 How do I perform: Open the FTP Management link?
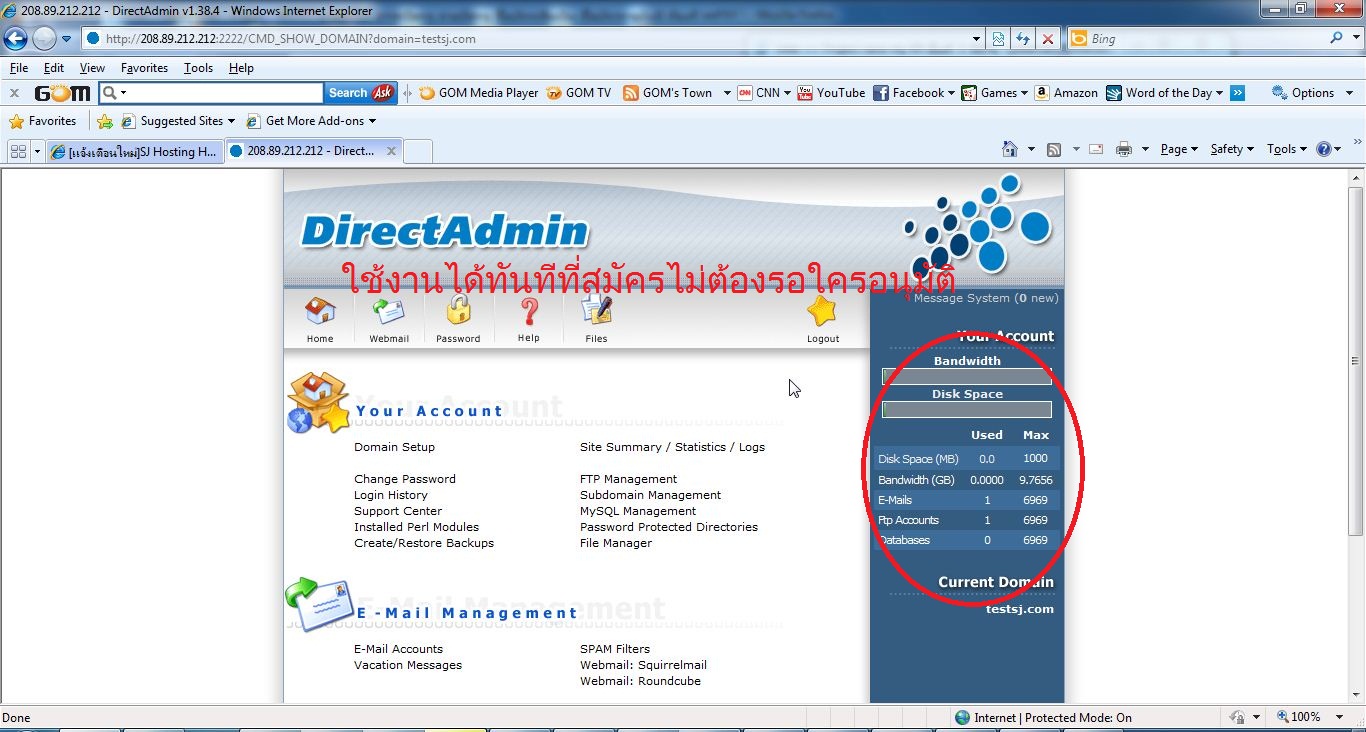tap(628, 479)
